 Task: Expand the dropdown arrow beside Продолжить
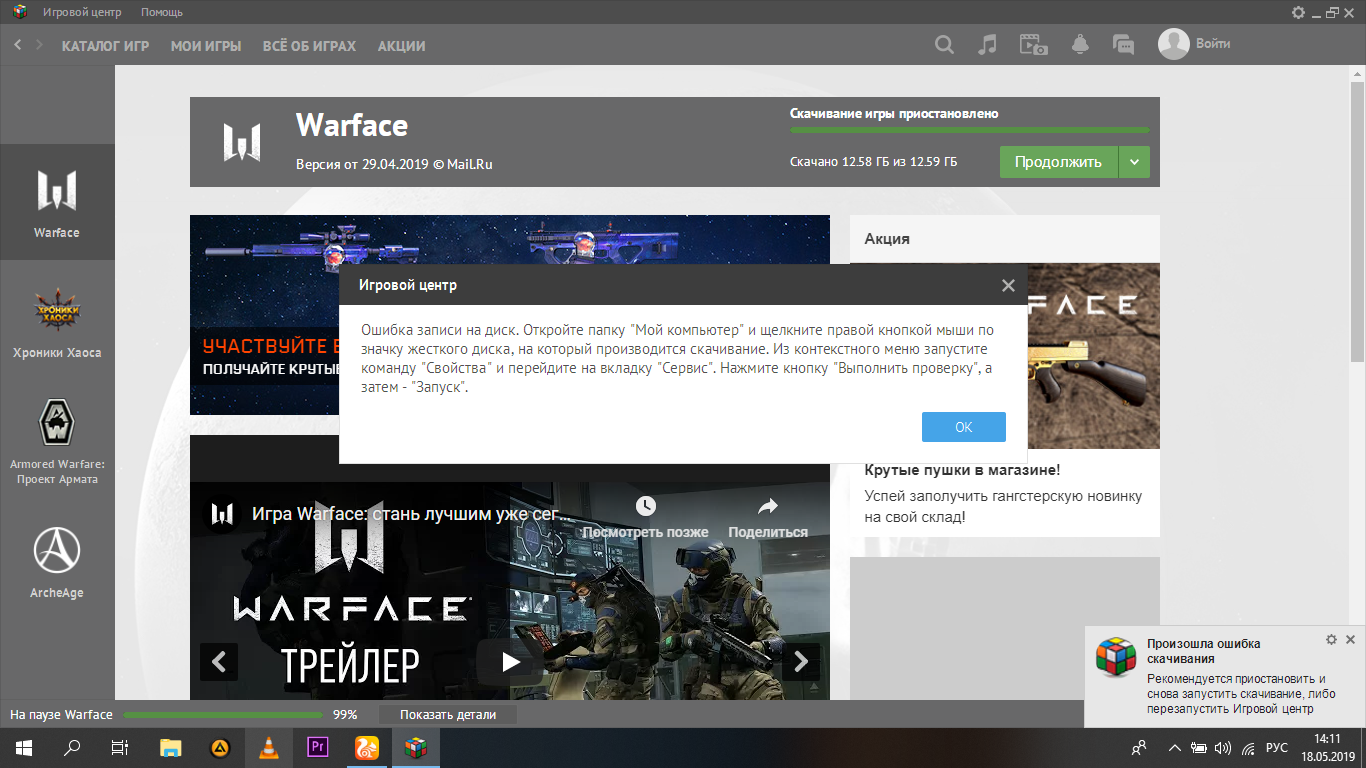tap(1134, 162)
